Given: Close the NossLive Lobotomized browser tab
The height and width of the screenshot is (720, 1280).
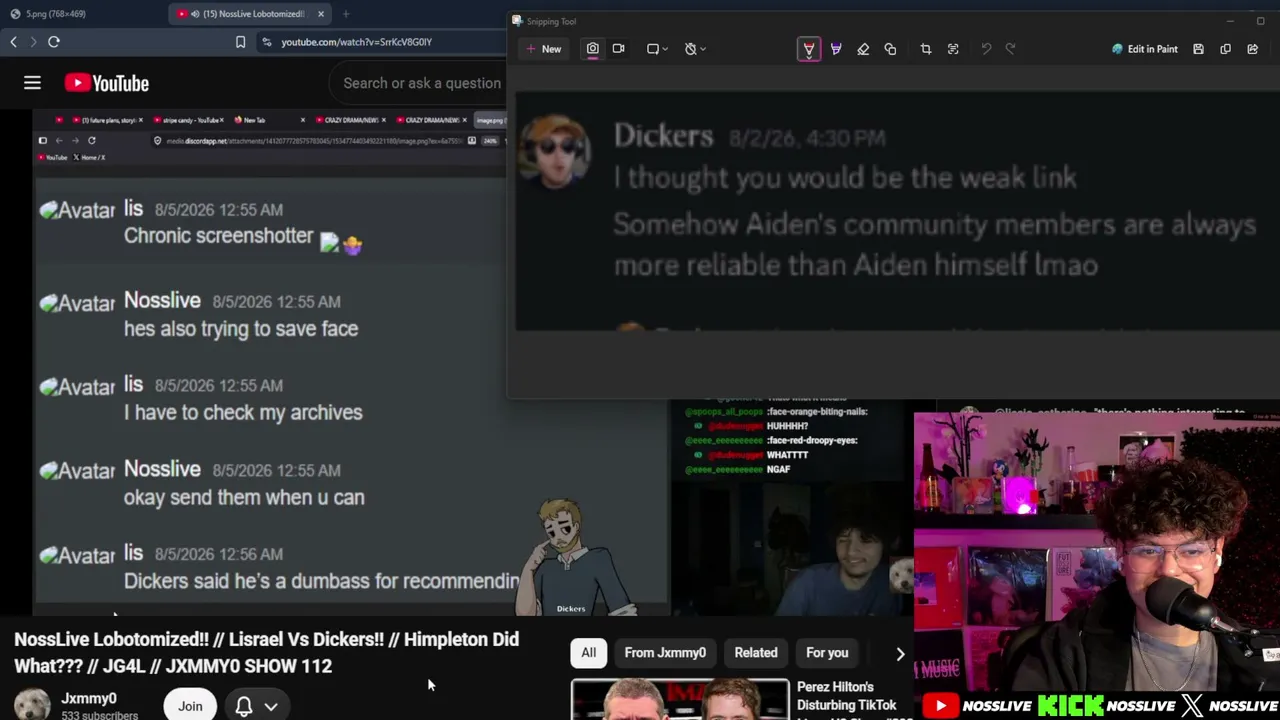Looking at the screenshot, I should click(321, 14).
